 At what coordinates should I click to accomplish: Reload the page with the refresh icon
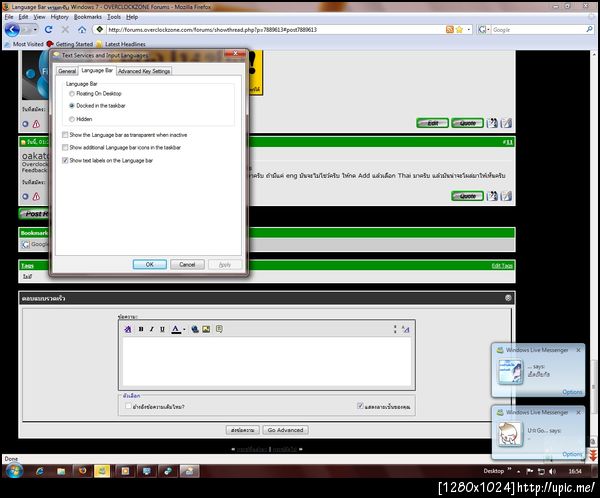[49, 29]
